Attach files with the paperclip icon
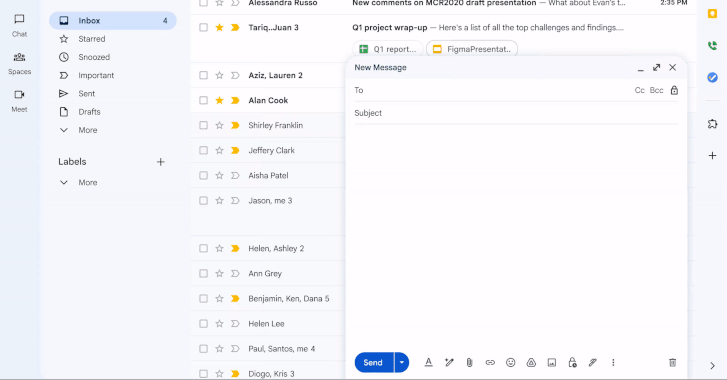The image size is (727, 380). 469,362
